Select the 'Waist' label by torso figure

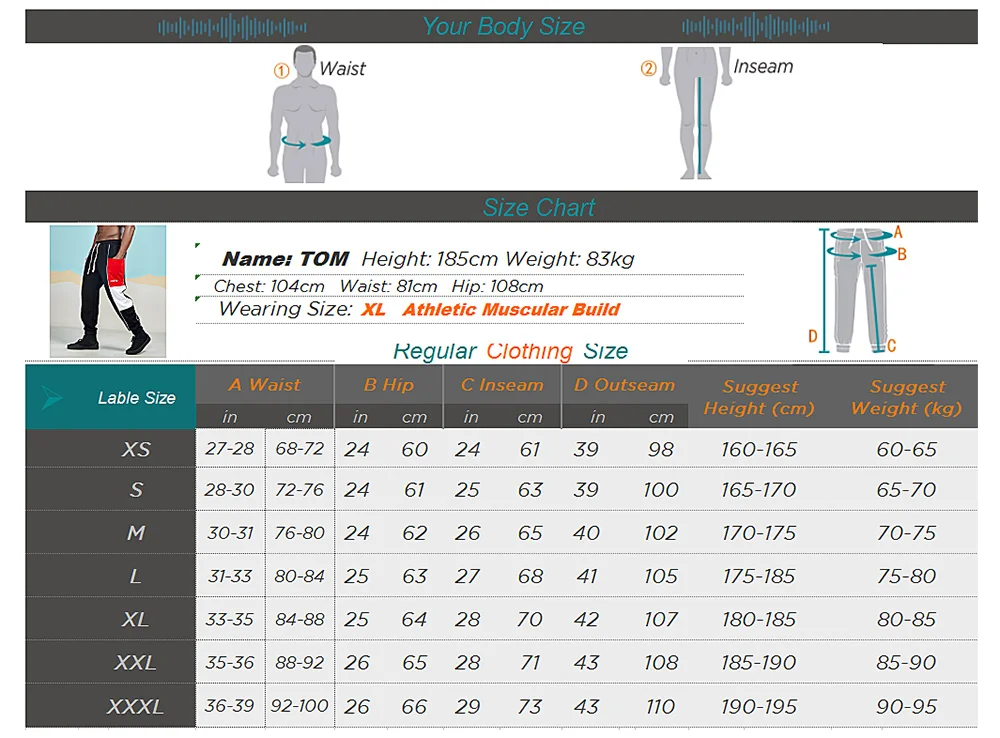click(342, 68)
